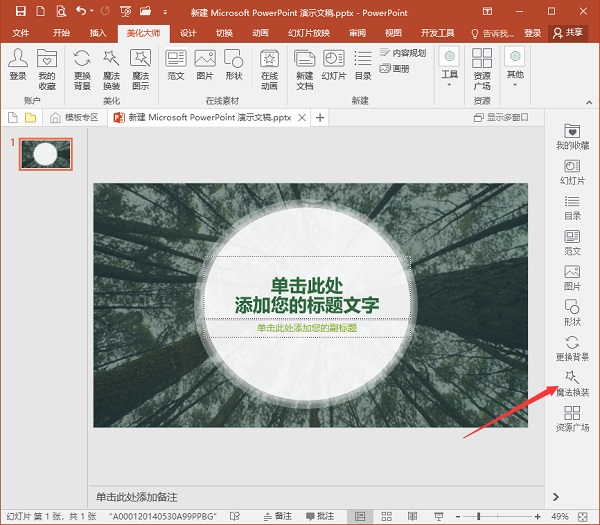Switch to the 设计 ribbon tab
This screenshot has height=525, width=600.
(187, 33)
